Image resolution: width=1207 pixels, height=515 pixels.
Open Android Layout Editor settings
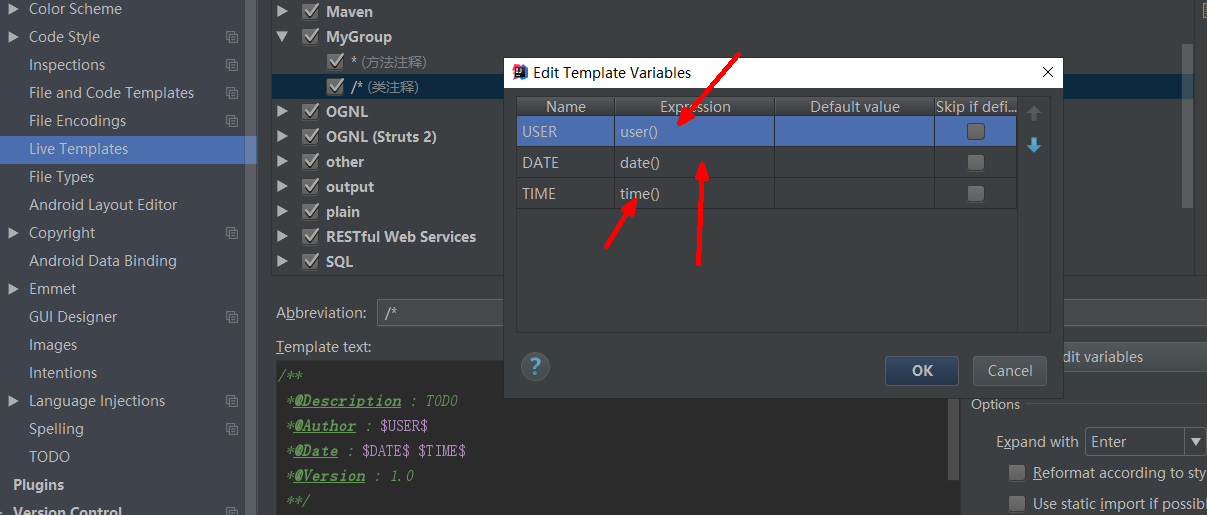pyautogui.click(x=103, y=205)
